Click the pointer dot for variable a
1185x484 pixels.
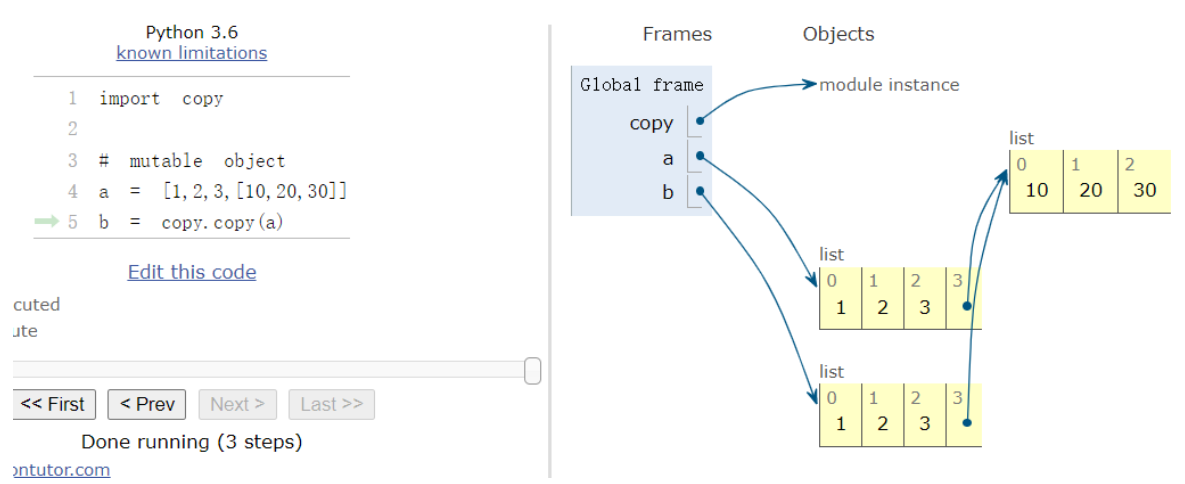699,156
